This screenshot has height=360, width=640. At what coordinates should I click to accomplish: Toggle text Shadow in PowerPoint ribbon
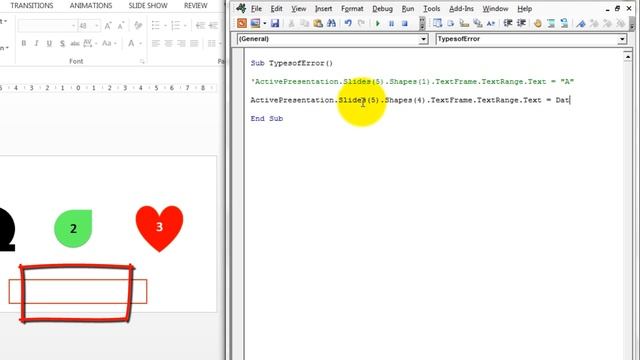62,43
